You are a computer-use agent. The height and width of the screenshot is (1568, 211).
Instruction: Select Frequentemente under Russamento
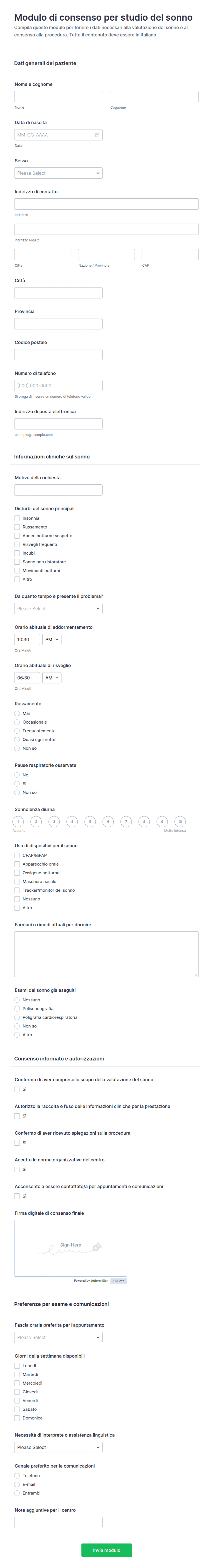point(17,731)
